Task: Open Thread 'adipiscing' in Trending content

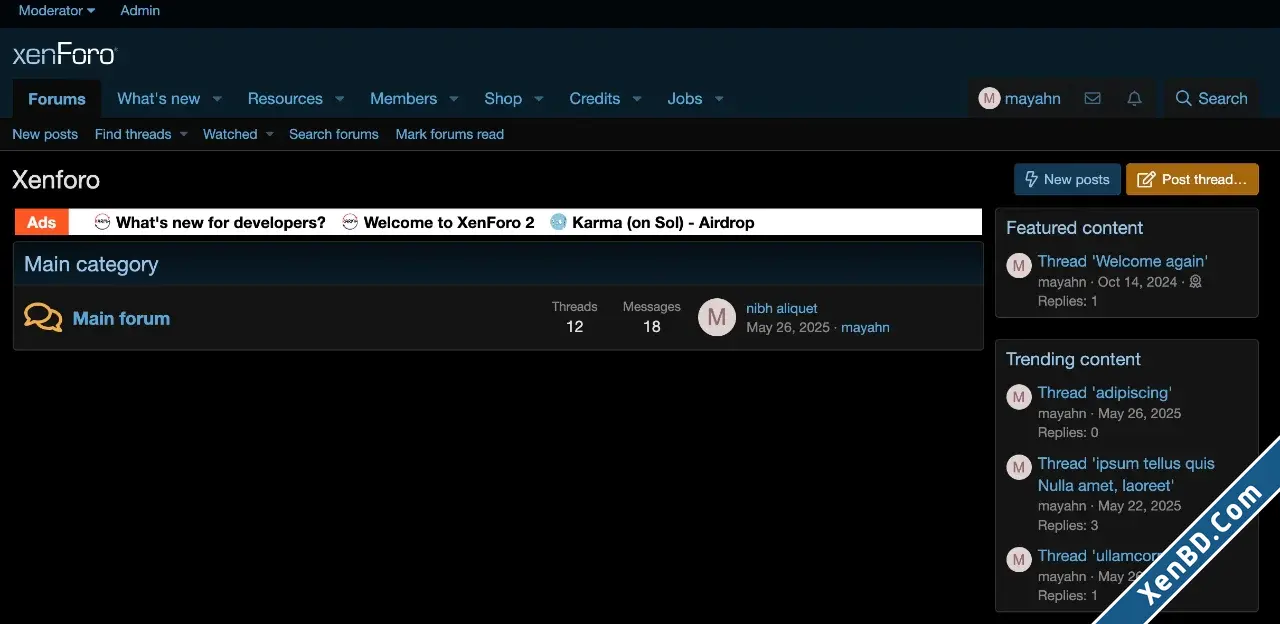Action: [x=1105, y=393]
